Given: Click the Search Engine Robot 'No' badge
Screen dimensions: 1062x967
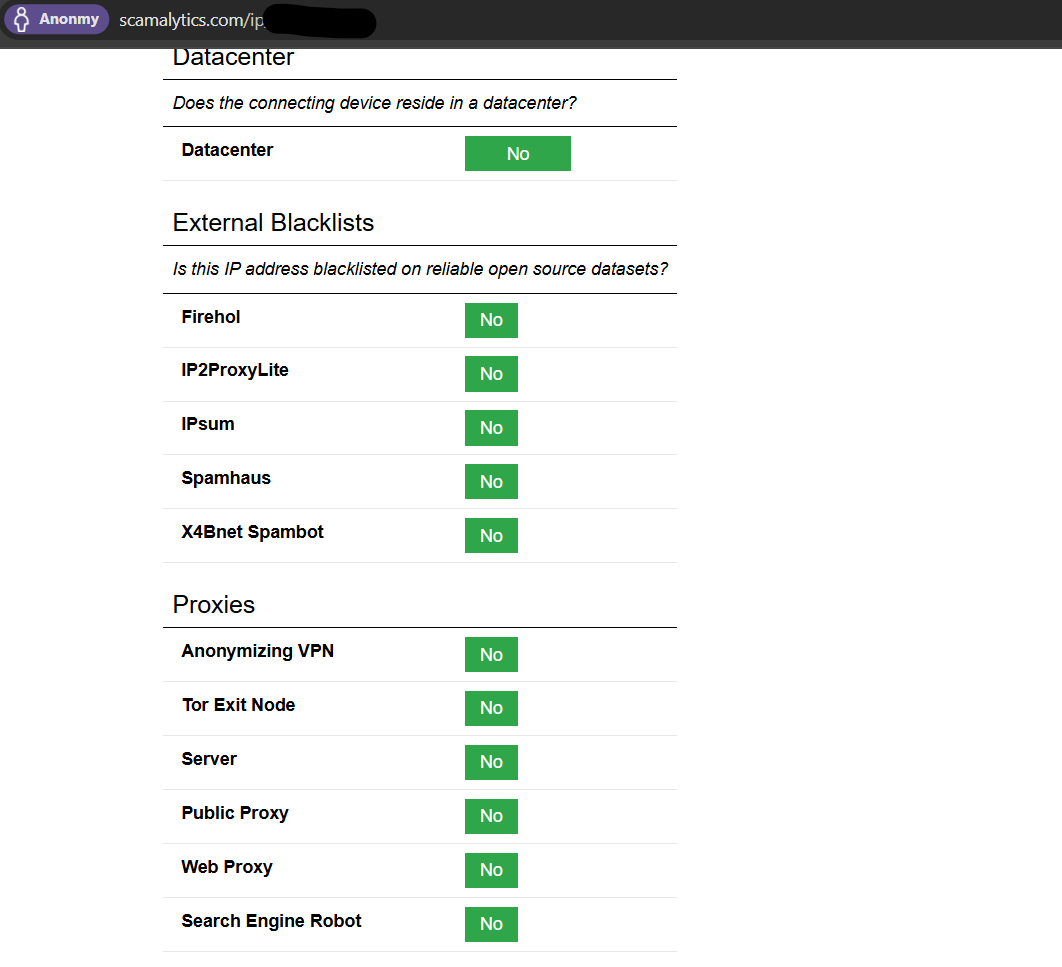Looking at the screenshot, I should pos(491,924).
